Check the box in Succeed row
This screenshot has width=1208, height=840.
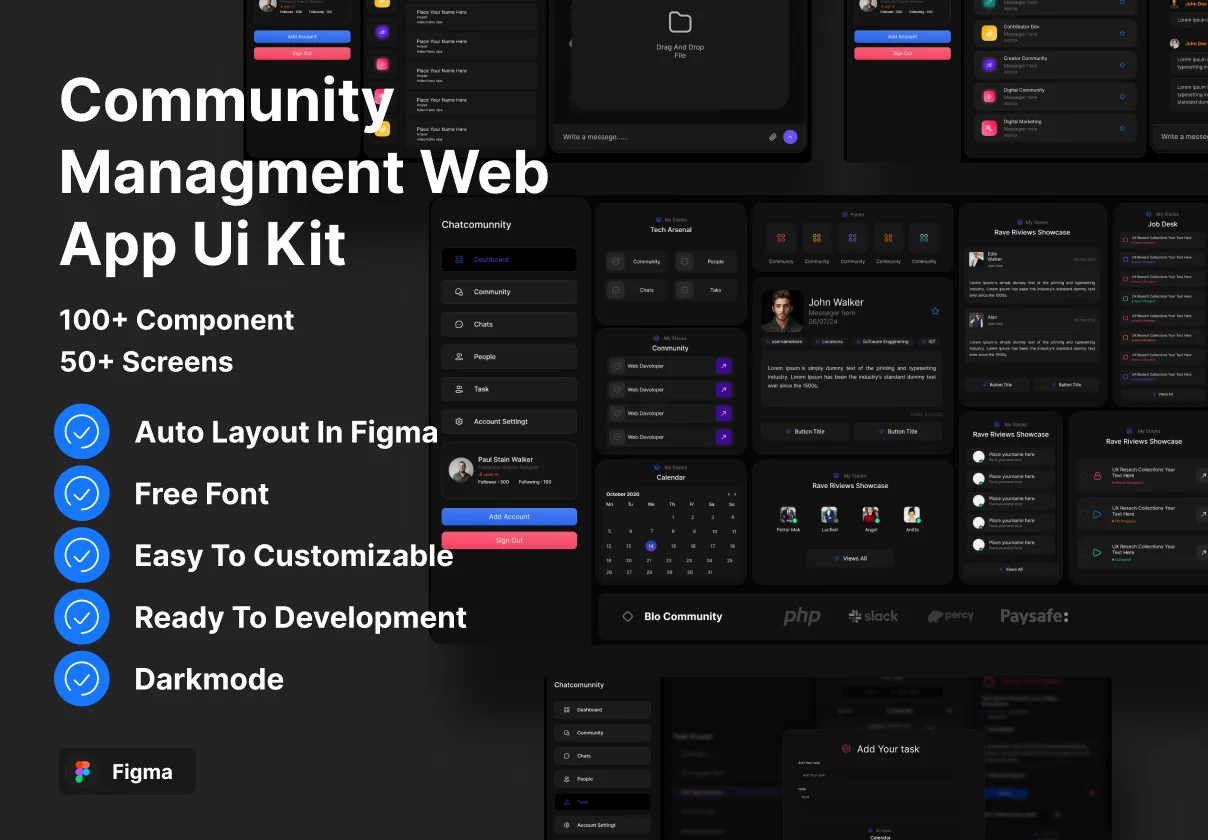1084,553
